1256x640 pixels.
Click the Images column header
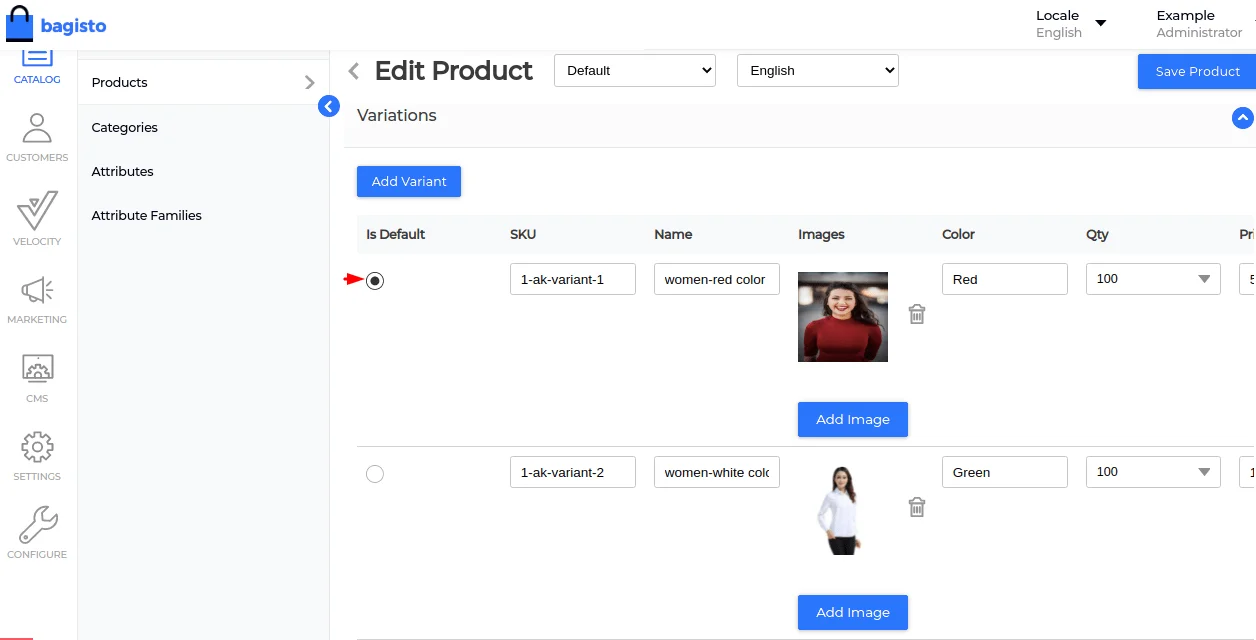[821, 234]
